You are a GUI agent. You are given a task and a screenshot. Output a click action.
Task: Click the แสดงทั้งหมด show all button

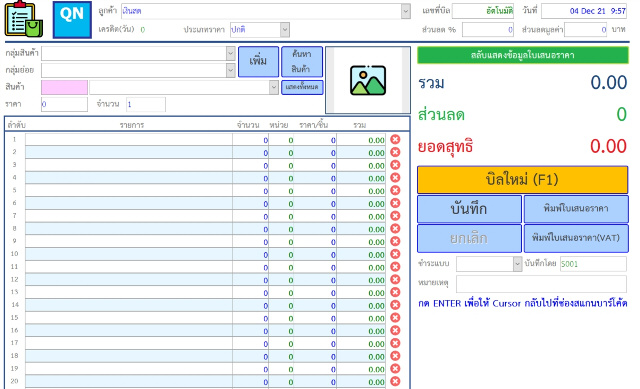pos(302,87)
